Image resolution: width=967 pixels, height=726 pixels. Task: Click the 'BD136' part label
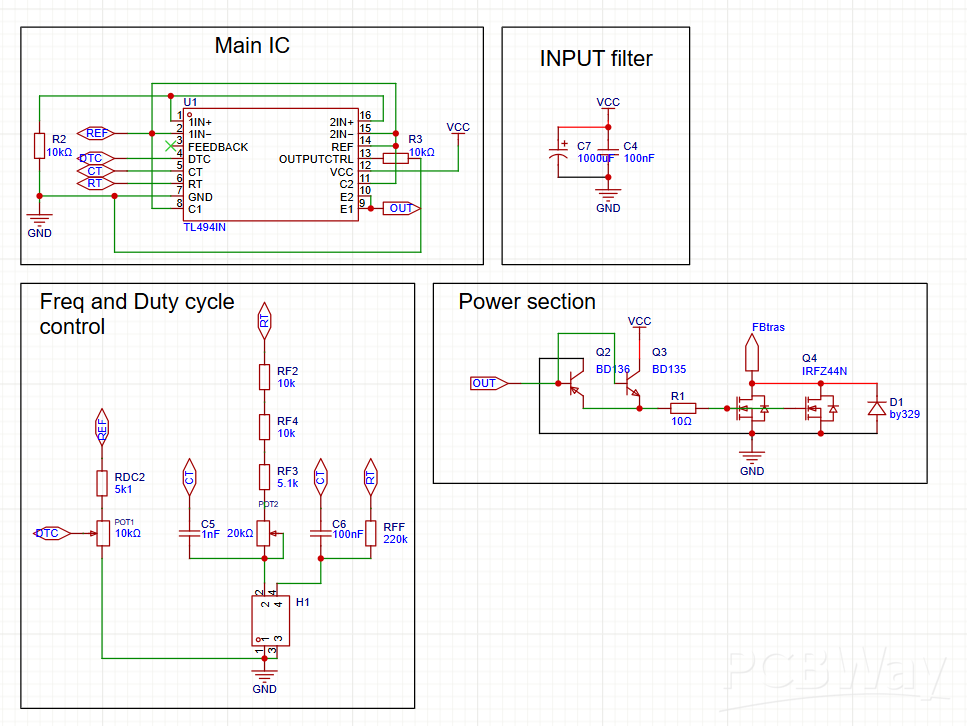(x=612, y=369)
